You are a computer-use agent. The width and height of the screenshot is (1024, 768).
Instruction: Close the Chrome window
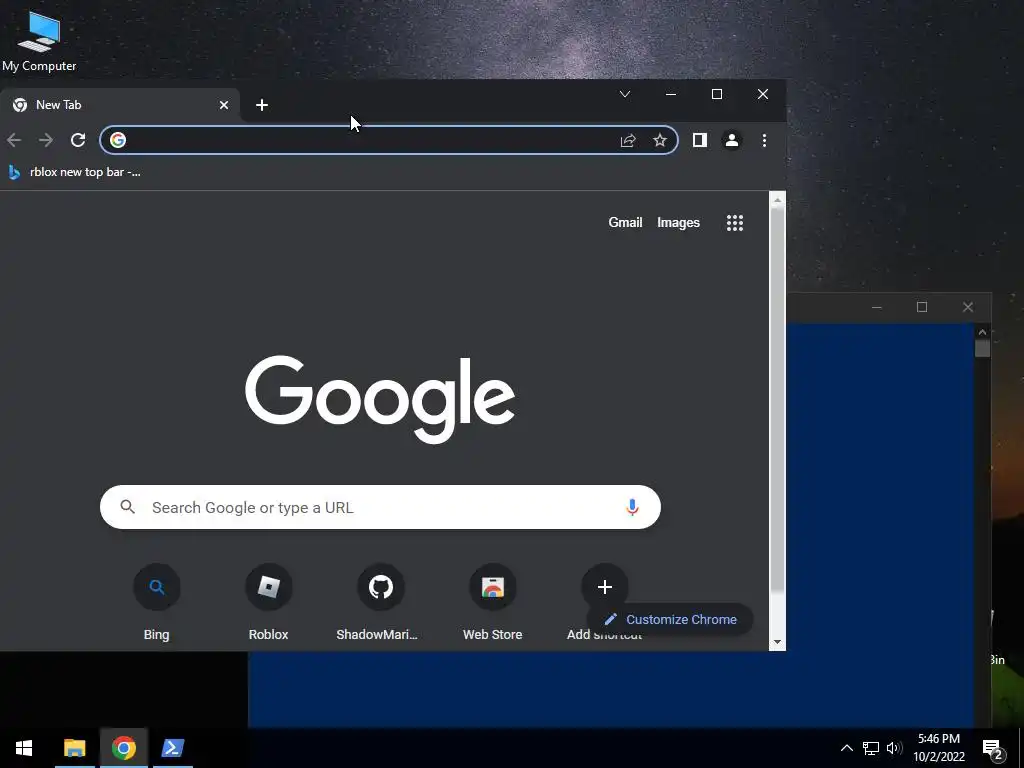pyautogui.click(x=763, y=94)
